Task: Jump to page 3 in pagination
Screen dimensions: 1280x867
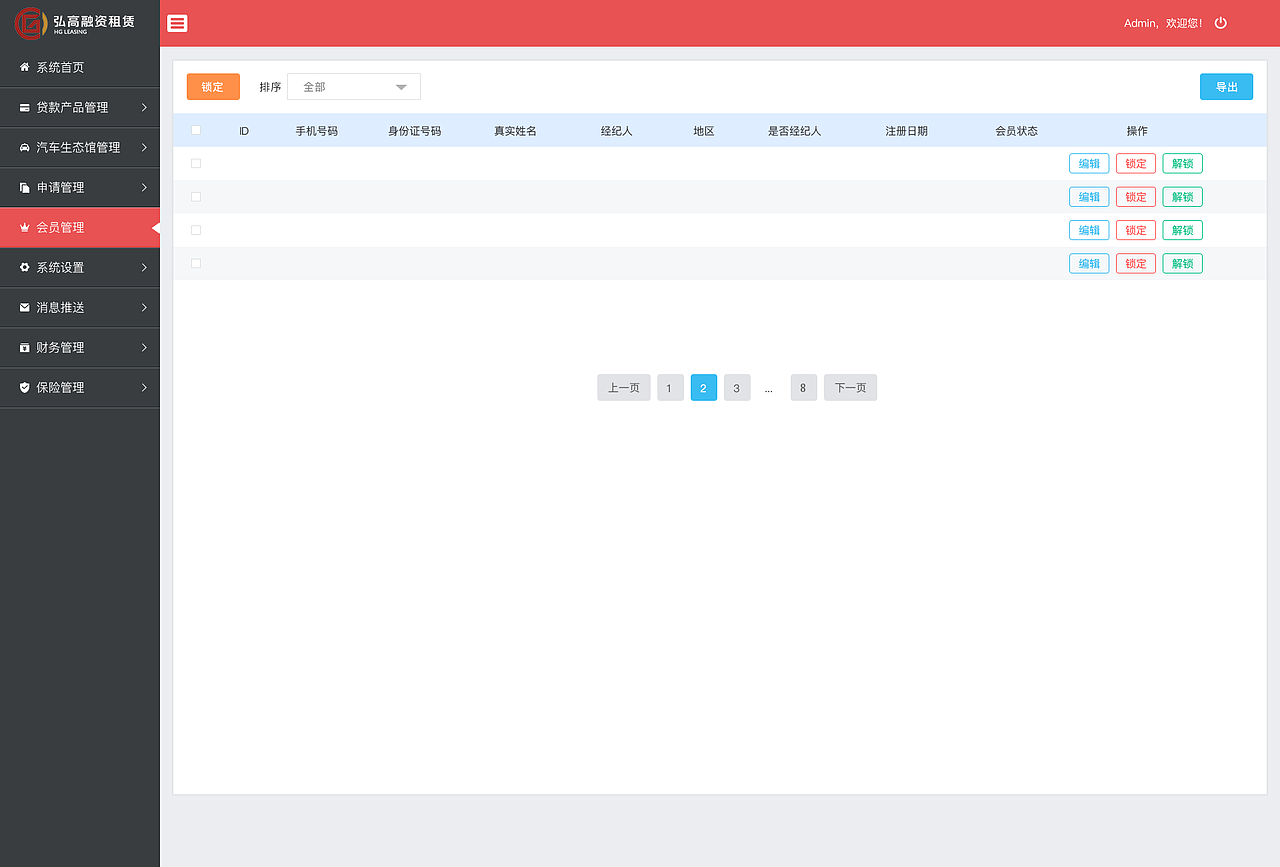Action: pos(737,388)
